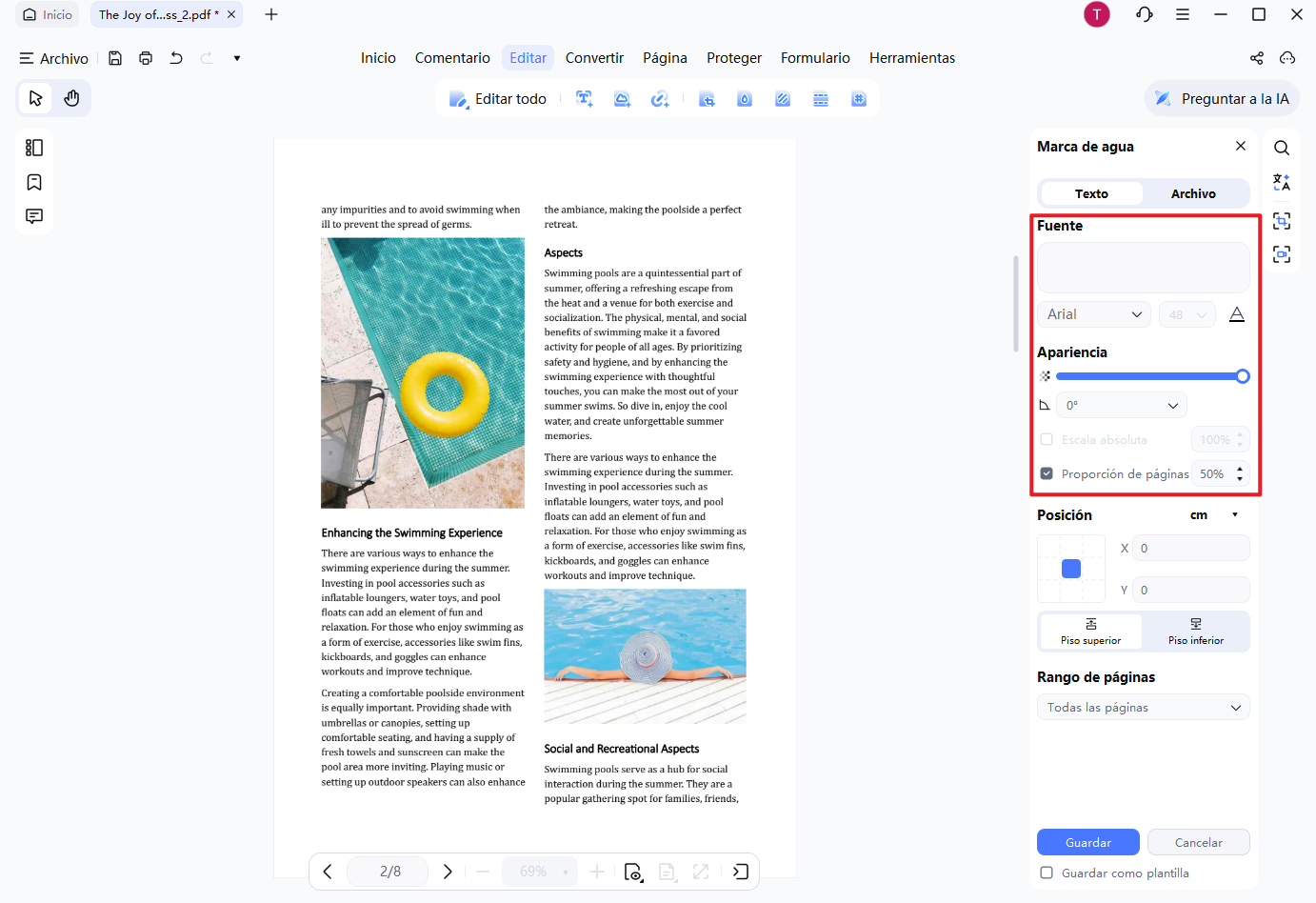1316x903 pixels.
Task: Open the Formulario tab
Action: pyautogui.click(x=815, y=58)
